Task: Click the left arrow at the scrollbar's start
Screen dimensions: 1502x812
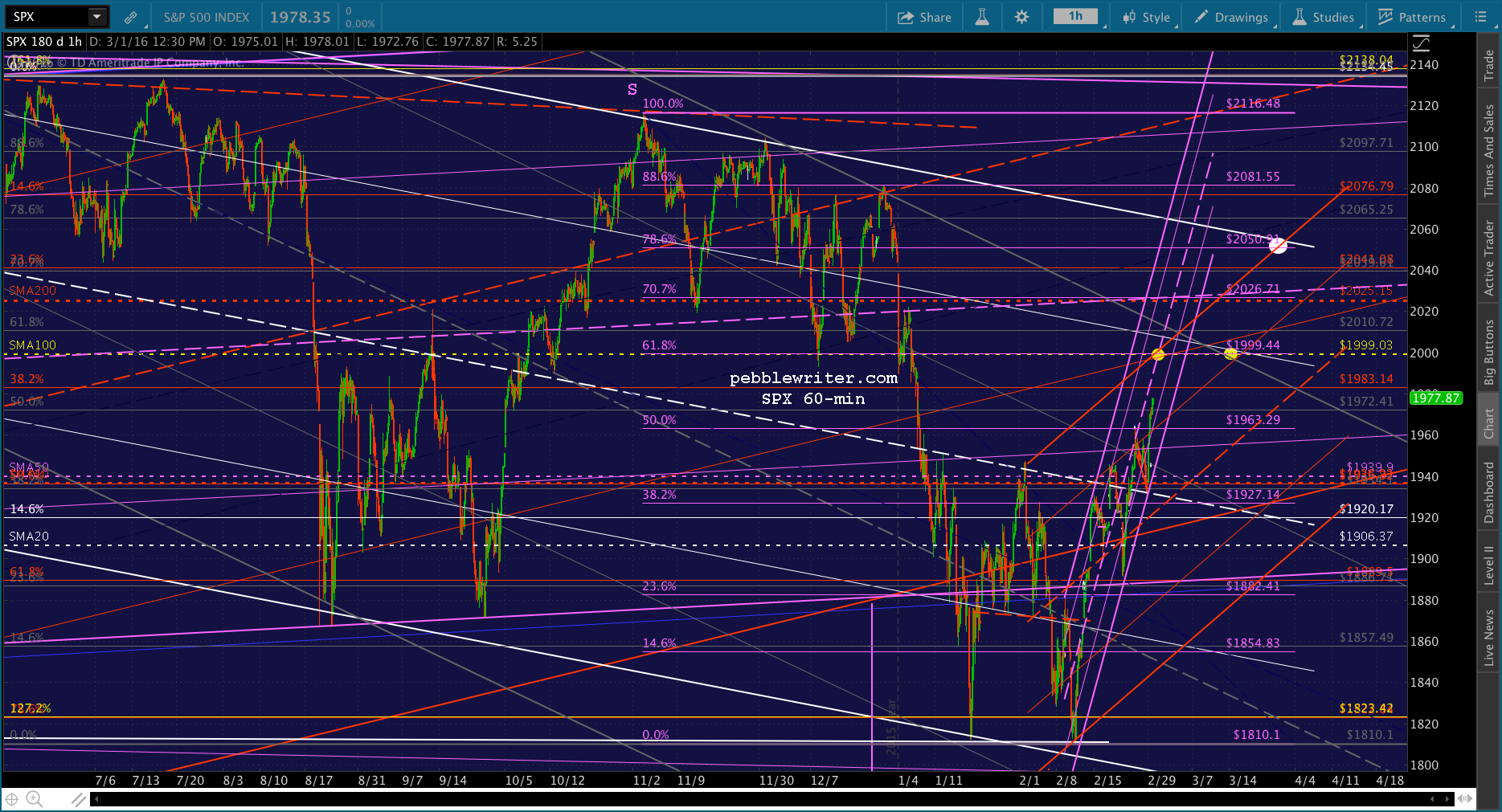Action: 96,799
